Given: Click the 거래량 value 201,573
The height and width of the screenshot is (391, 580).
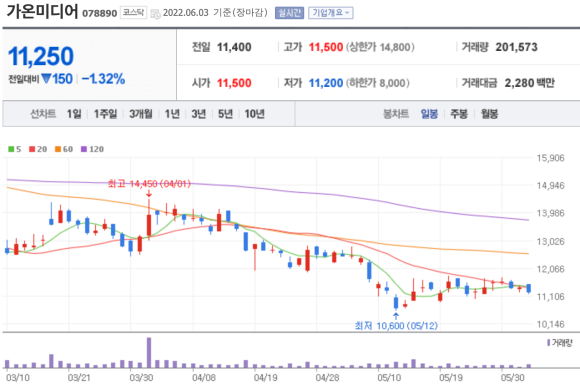Looking at the screenshot, I should click(516, 47).
